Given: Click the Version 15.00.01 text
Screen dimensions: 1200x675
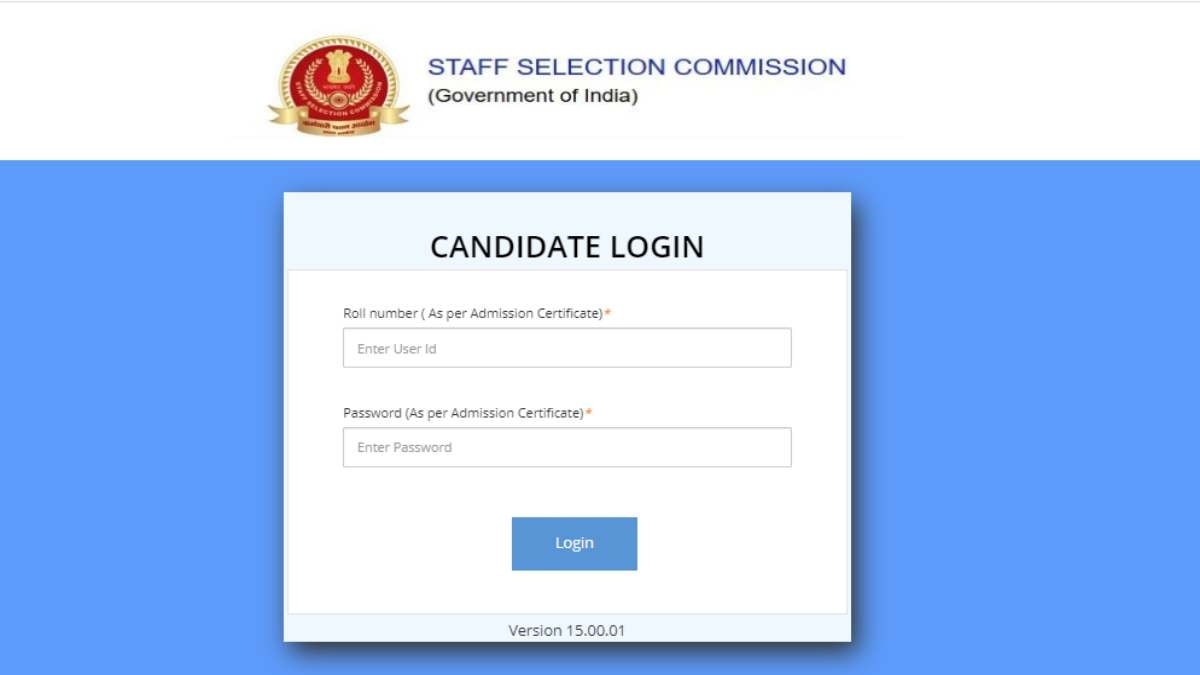Looking at the screenshot, I should point(567,630).
